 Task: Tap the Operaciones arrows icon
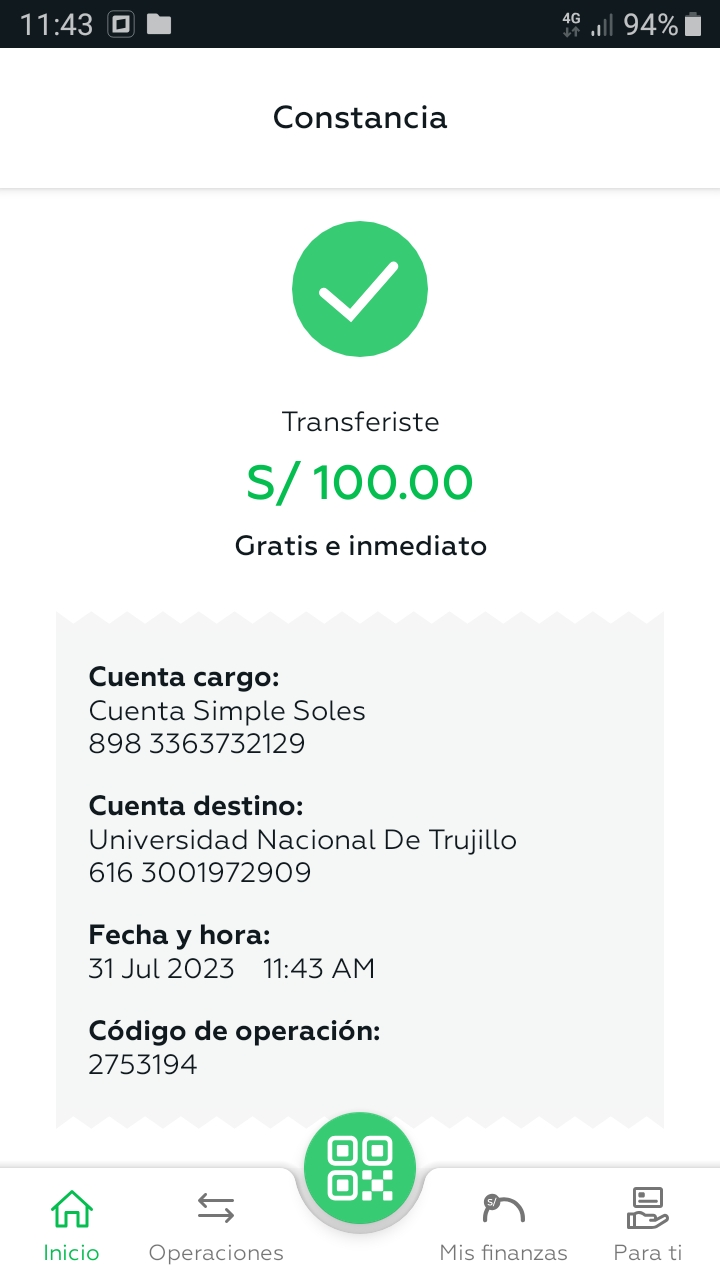pyautogui.click(x=216, y=1209)
